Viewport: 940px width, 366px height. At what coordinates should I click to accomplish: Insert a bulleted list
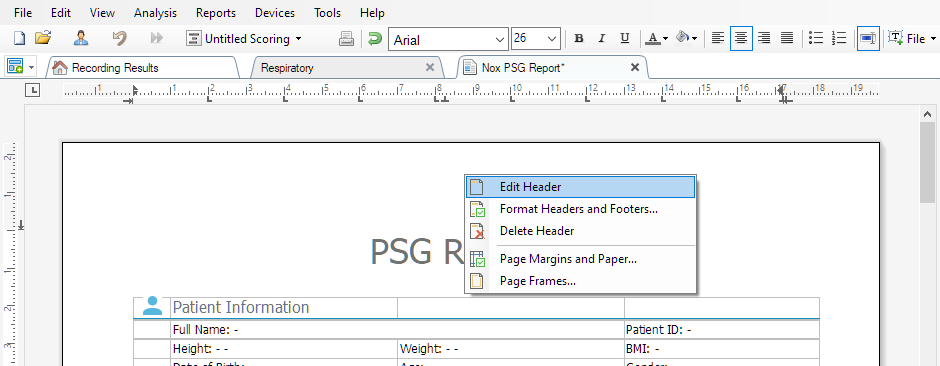(816, 39)
